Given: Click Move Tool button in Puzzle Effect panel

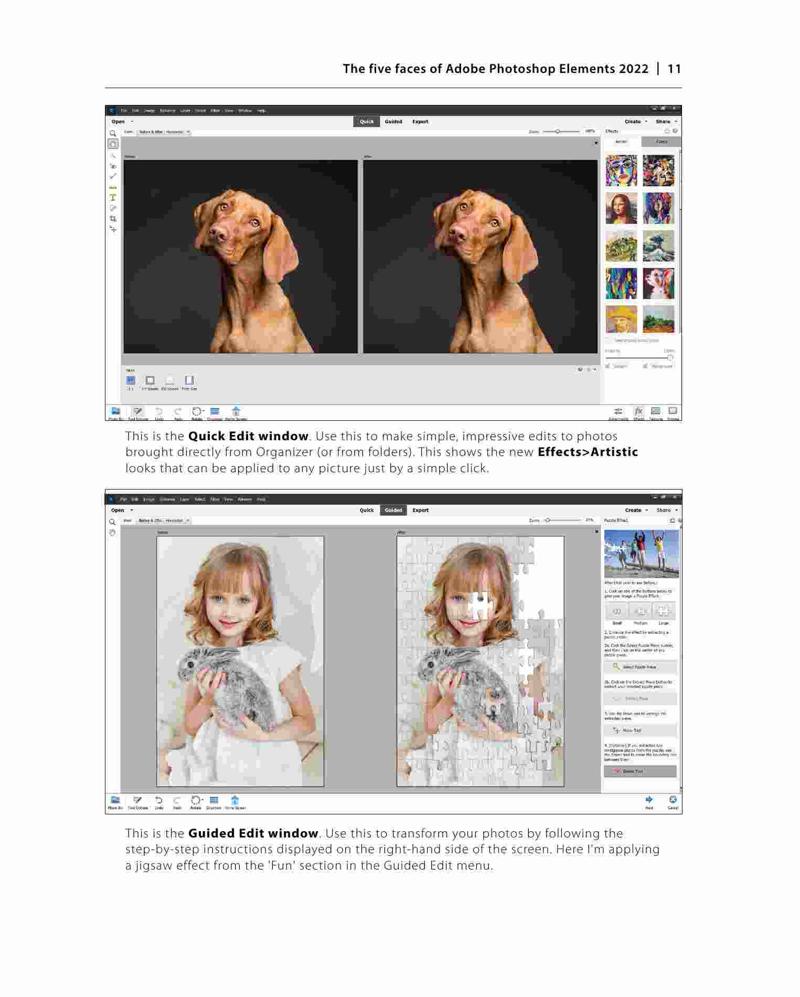Looking at the screenshot, I should click(640, 731).
